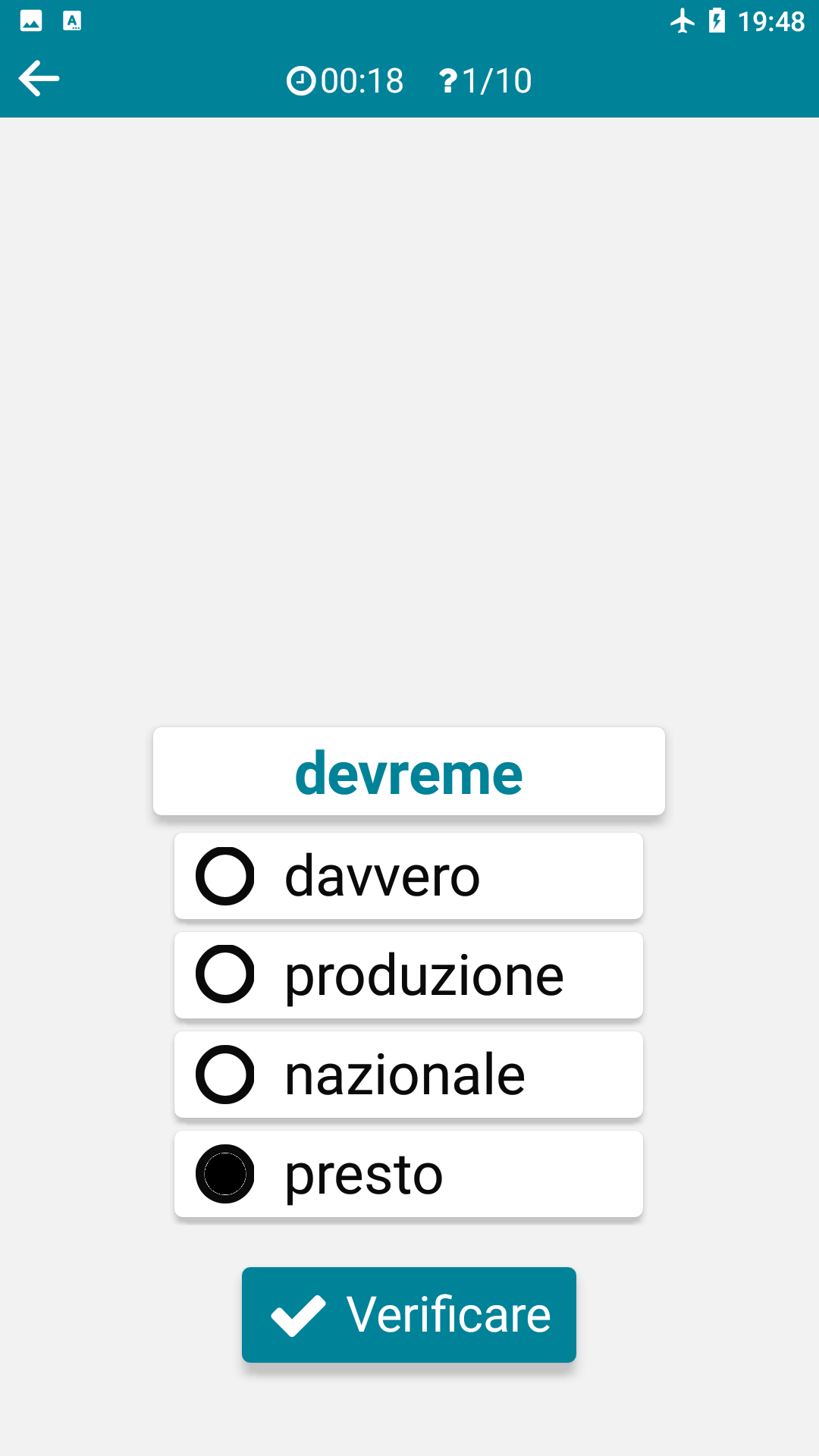Tap the question mark counter icon
This screenshot has width=819, height=1456.
[448, 80]
